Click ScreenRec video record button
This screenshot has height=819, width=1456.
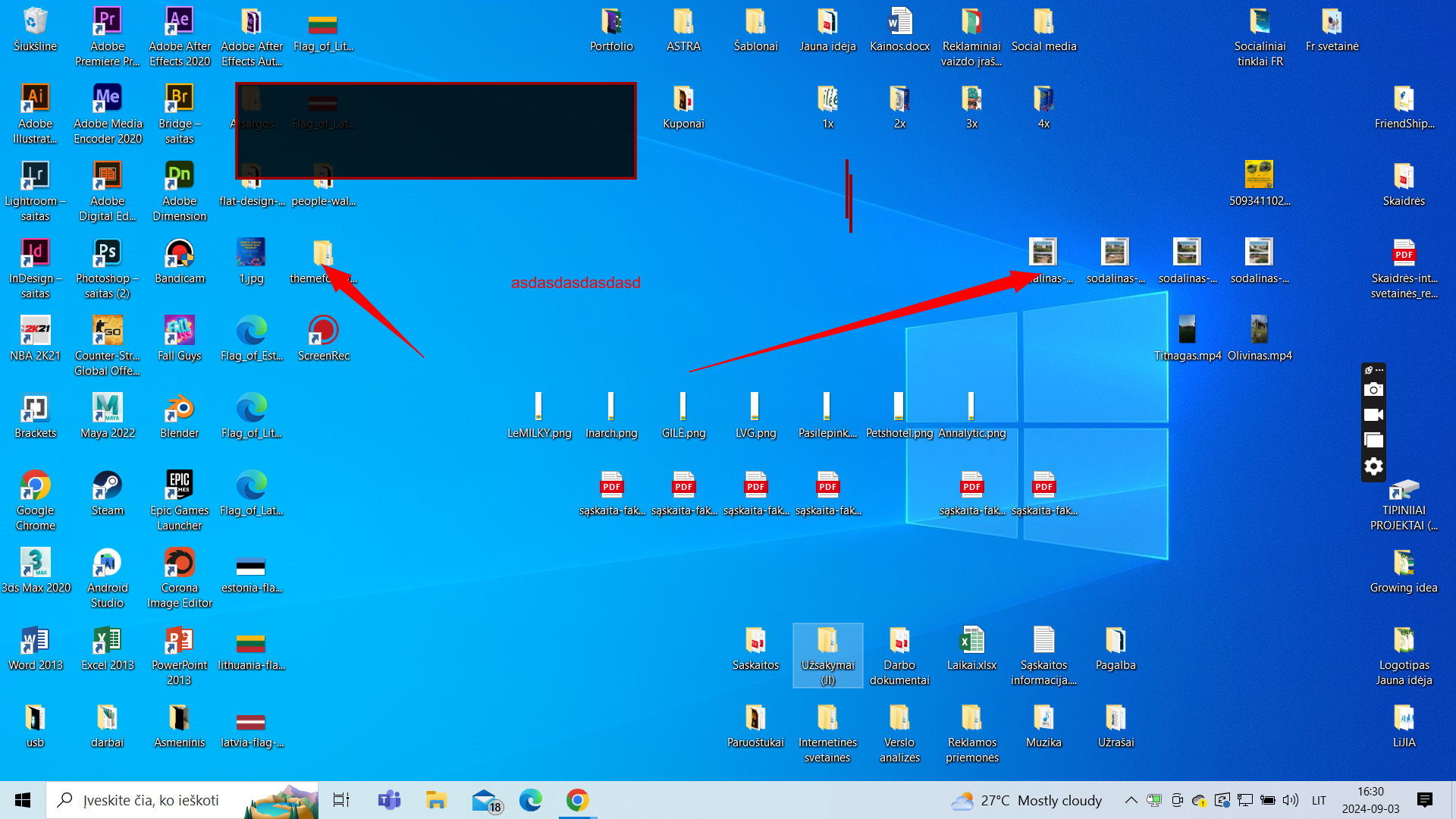pos(1373,415)
